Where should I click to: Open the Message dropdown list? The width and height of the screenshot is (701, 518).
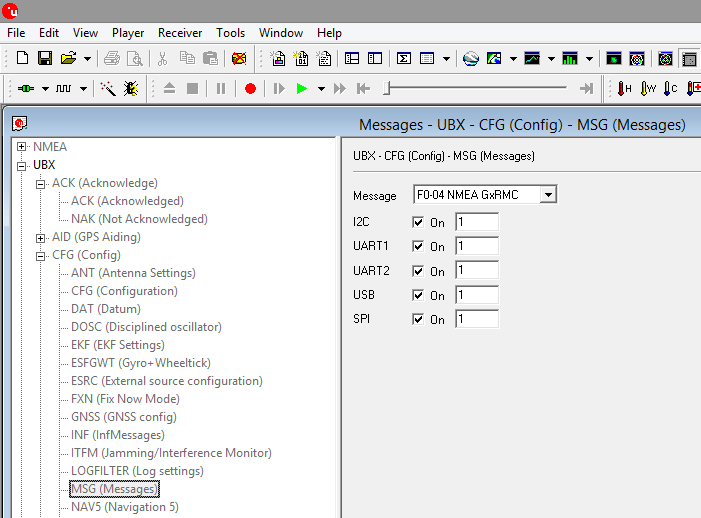pos(548,195)
